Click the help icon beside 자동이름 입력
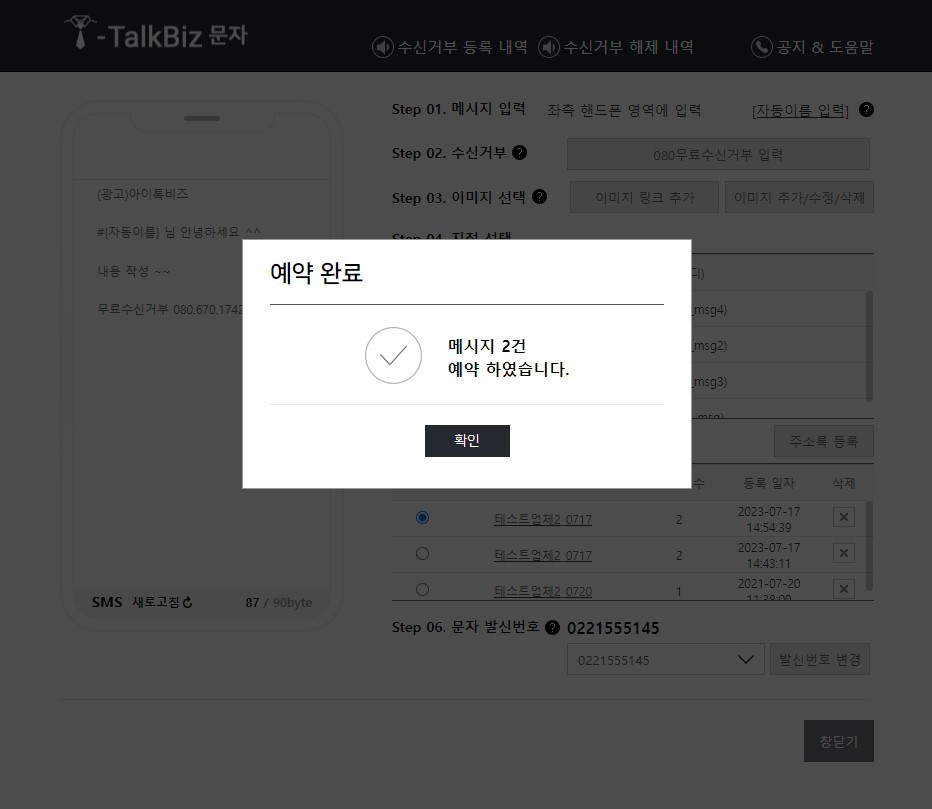 pos(864,110)
